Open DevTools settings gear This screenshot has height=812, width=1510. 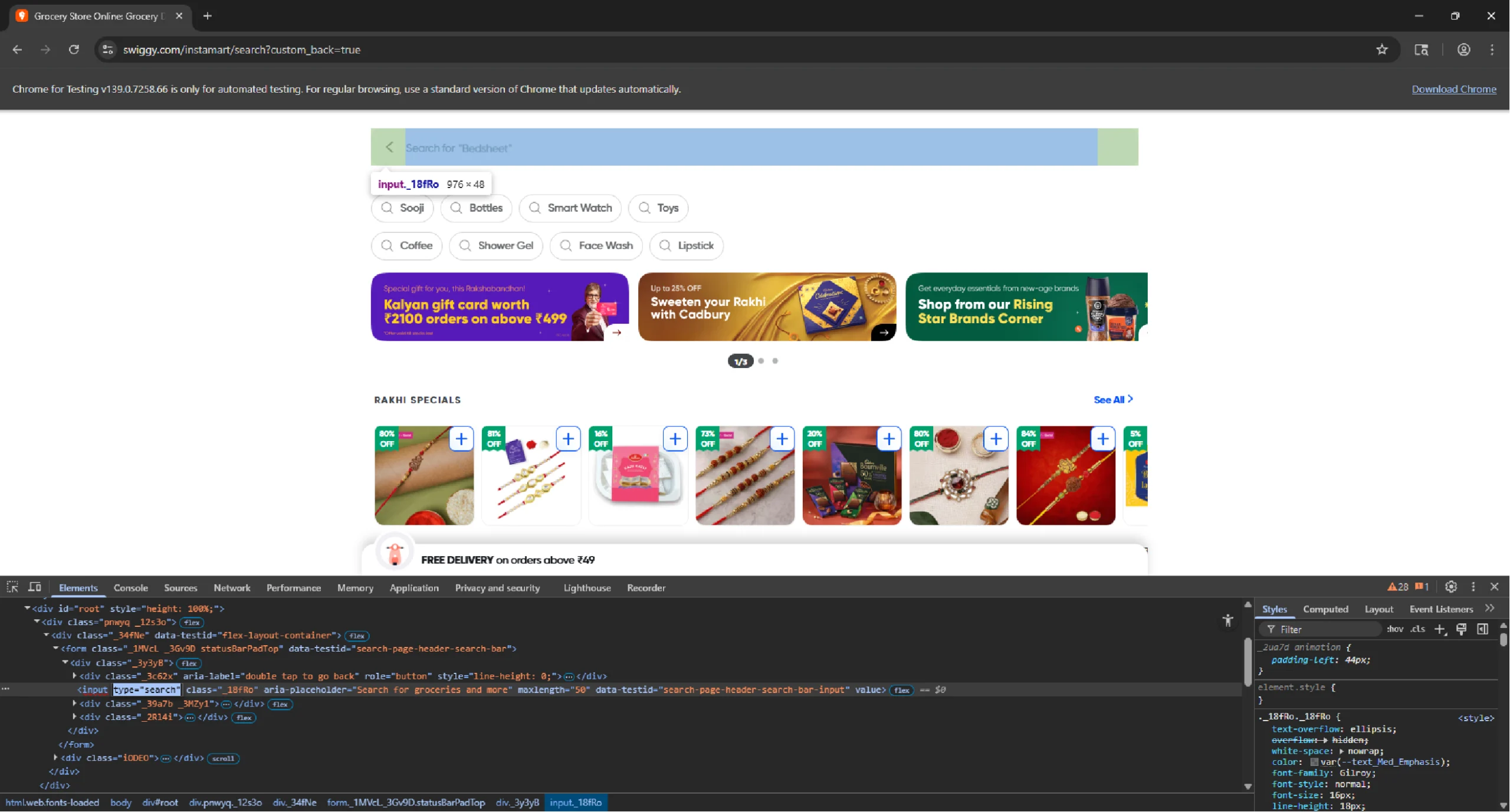(1451, 587)
